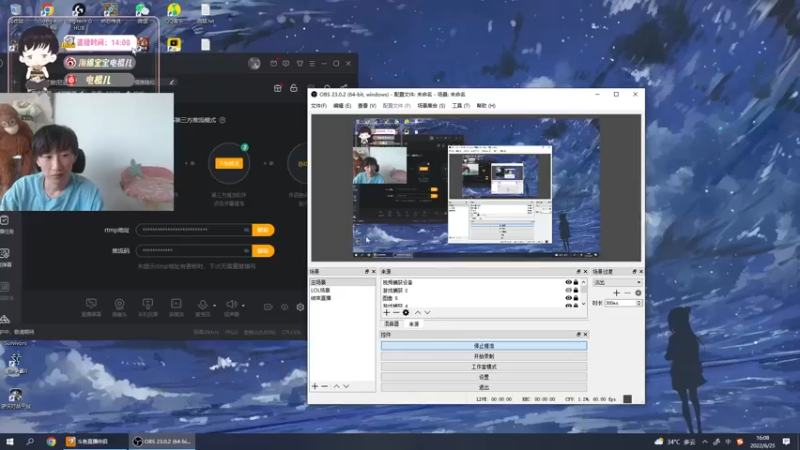Toggle visibility of 视频捕获设备 source
Screen dimensions: 800x450
tap(568, 282)
